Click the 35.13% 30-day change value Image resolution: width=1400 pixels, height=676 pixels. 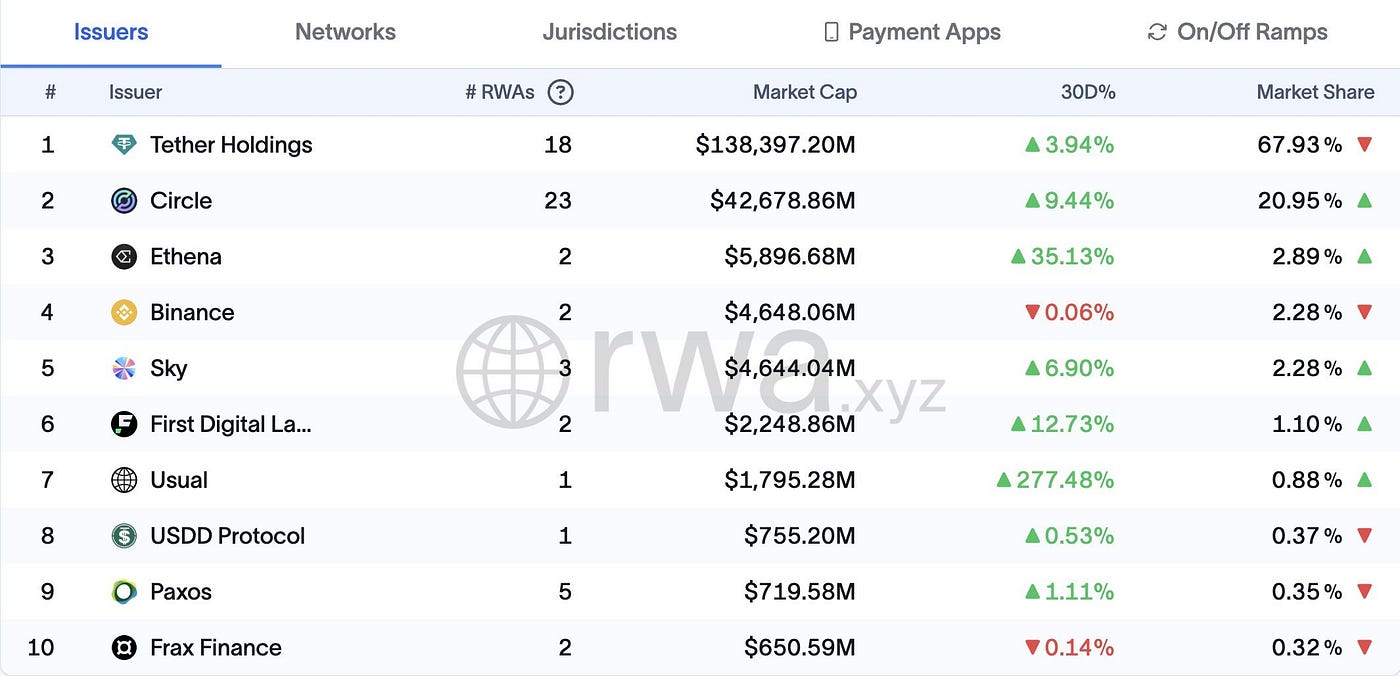[1072, 257]
